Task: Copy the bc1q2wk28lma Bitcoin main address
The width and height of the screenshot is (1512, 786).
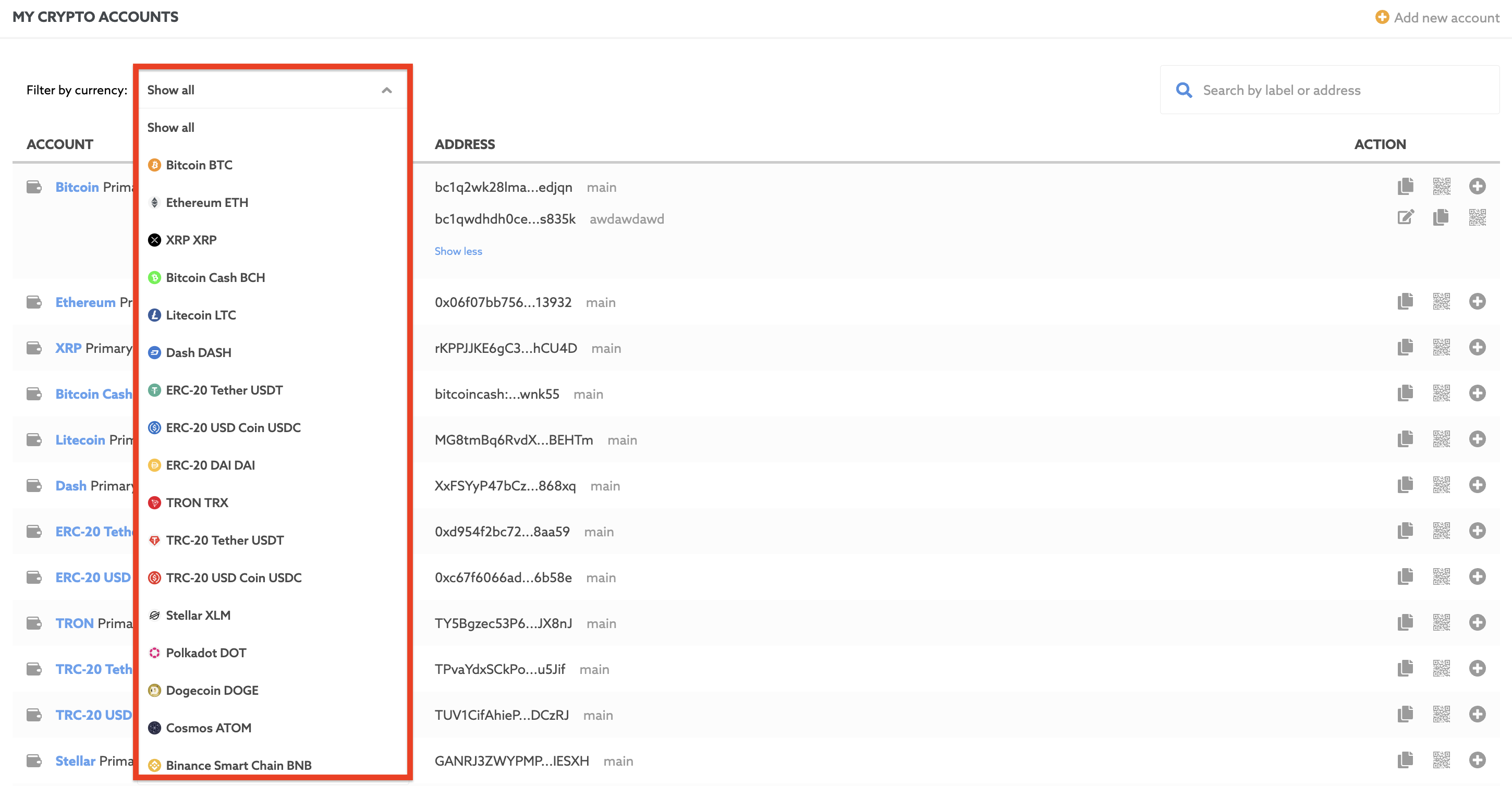Action: 1405,187
